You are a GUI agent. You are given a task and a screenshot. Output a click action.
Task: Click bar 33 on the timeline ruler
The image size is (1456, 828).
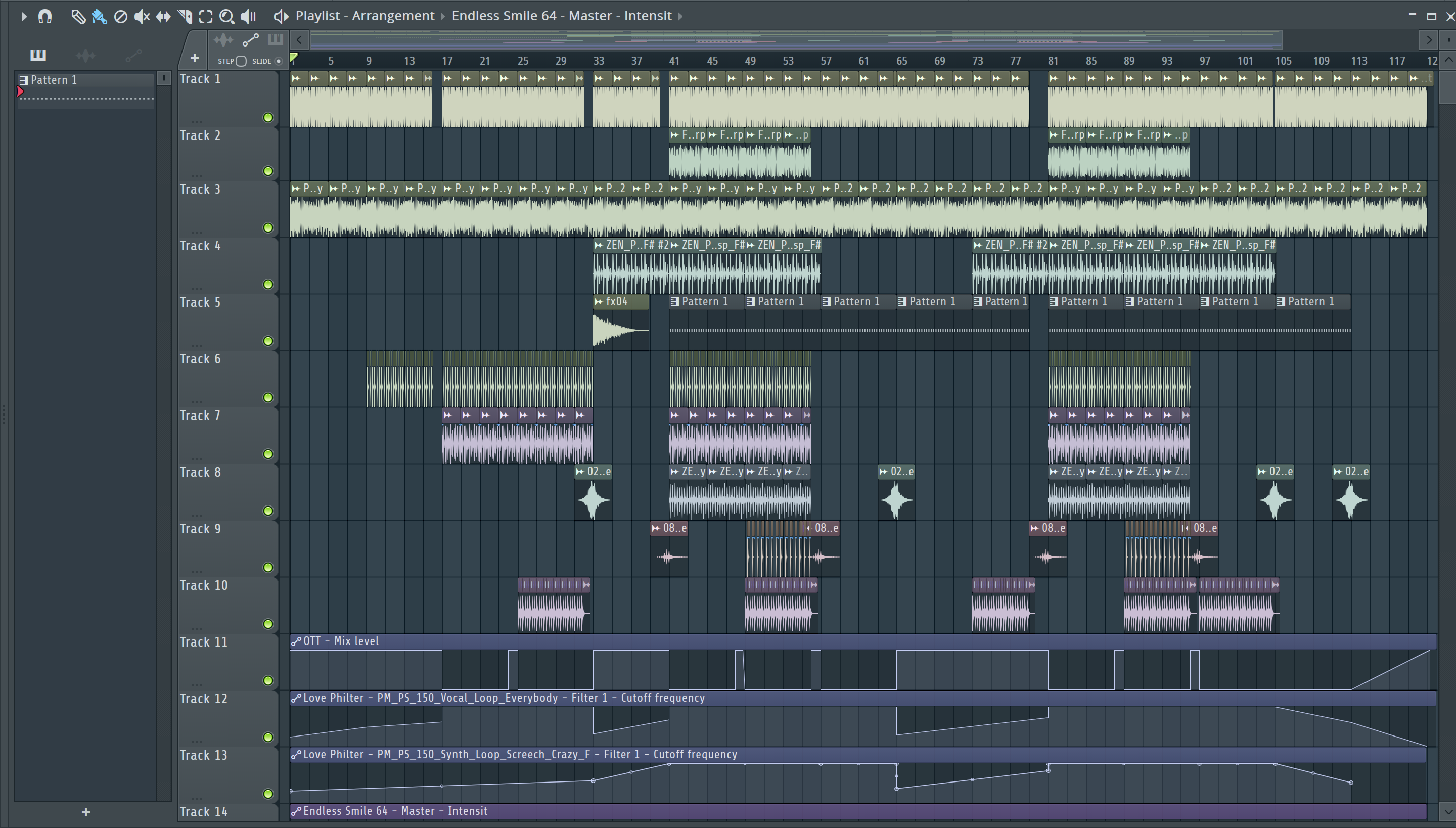[599, 61]
